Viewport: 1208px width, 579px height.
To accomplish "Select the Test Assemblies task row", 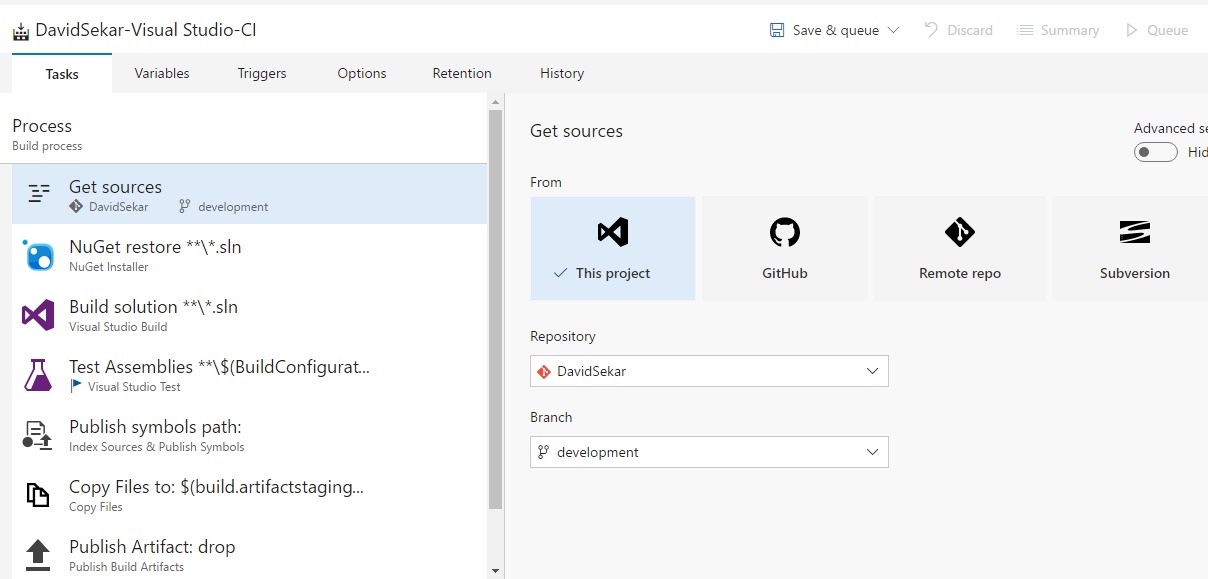I will (x=249, y=375).
